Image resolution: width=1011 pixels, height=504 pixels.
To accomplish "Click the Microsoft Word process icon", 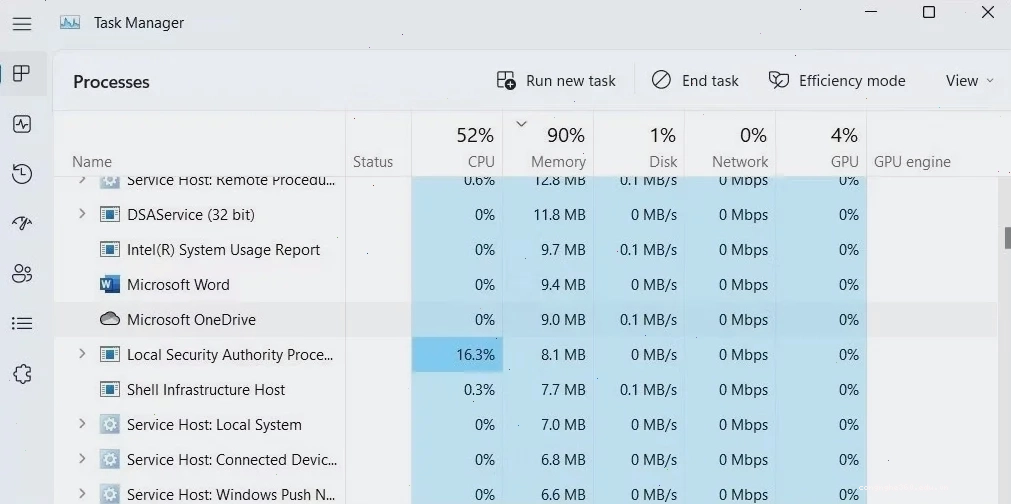I will [x=110, y=284].
